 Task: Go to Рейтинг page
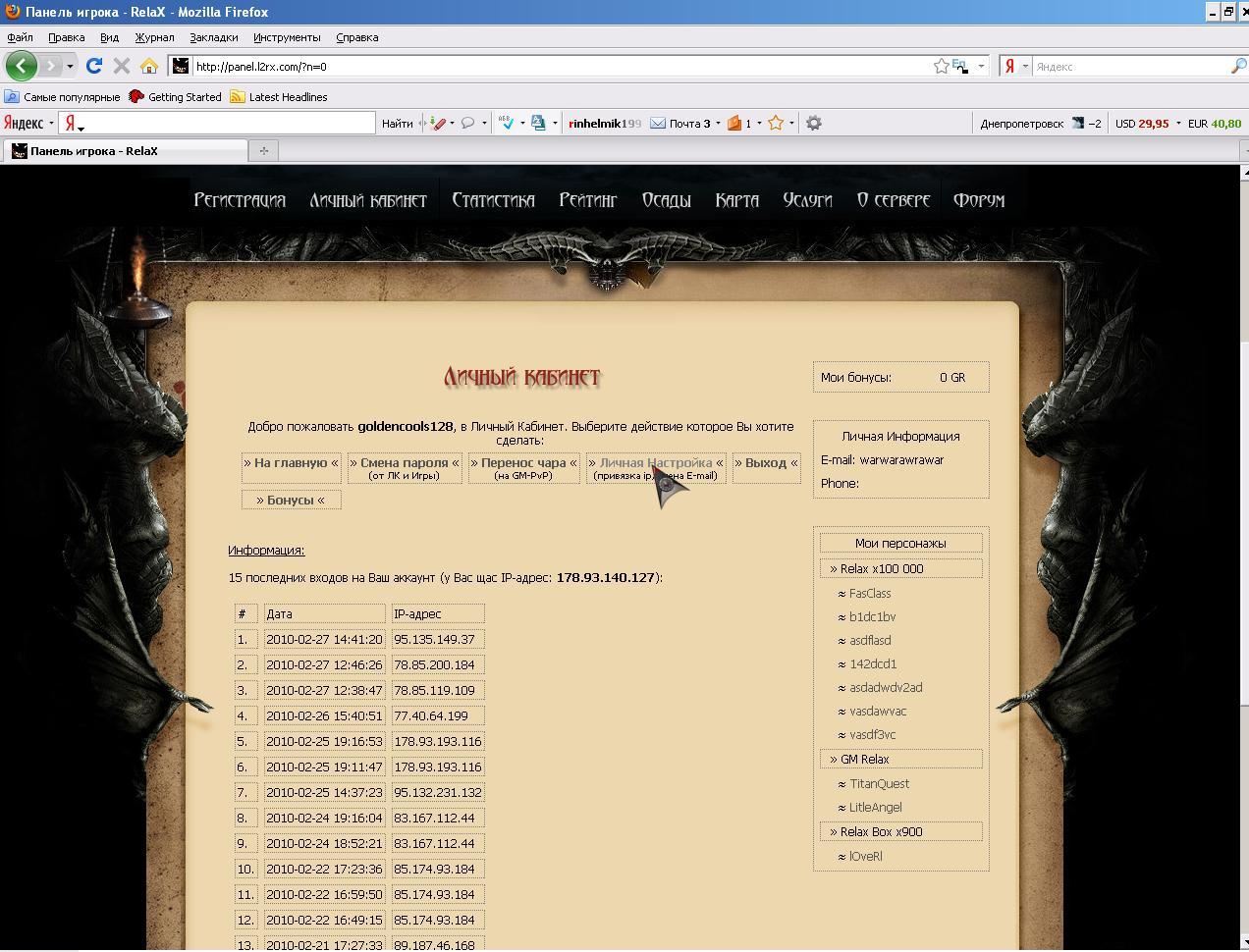[x=588, y=200]
